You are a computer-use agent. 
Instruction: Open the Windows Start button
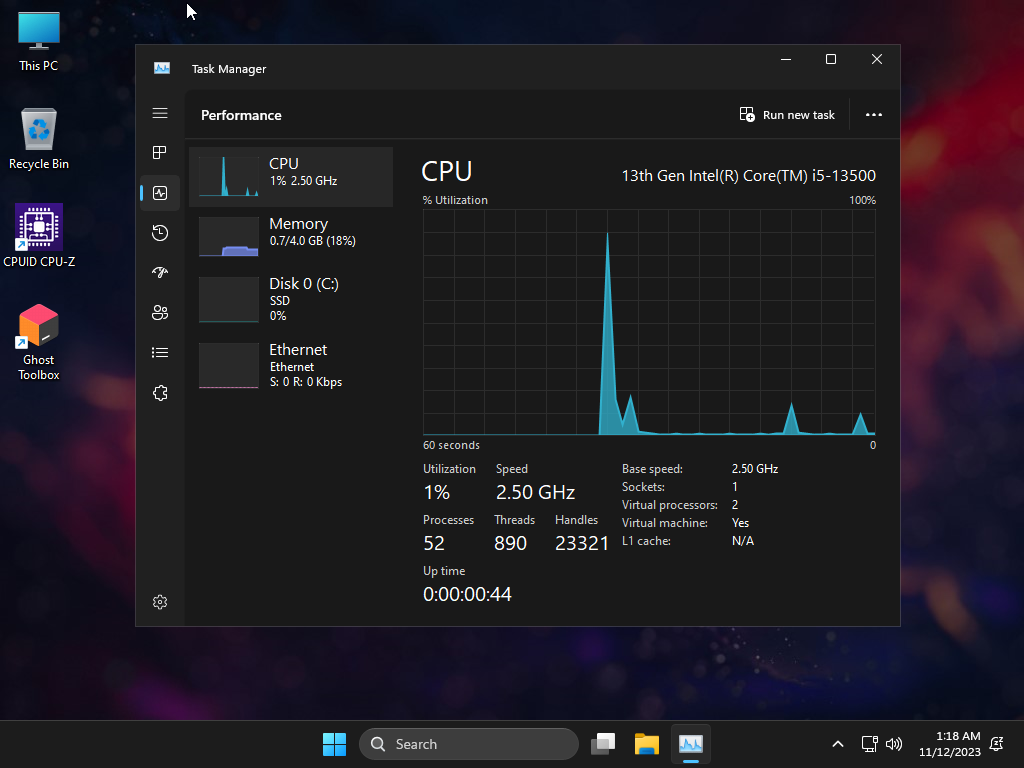(334, 744)
